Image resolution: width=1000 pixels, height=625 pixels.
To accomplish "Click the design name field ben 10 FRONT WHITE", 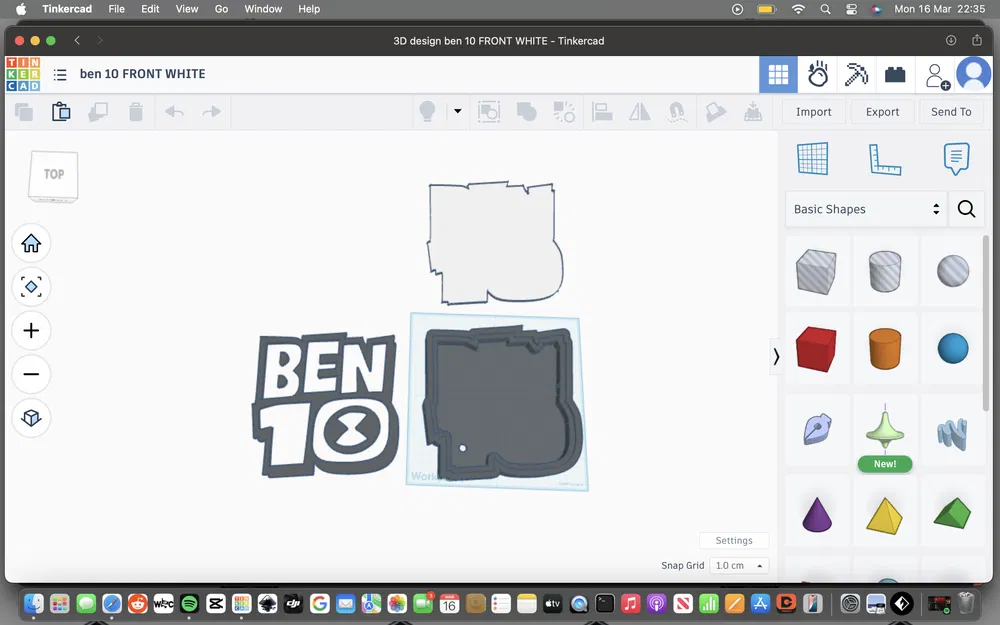I will (143, 74).
